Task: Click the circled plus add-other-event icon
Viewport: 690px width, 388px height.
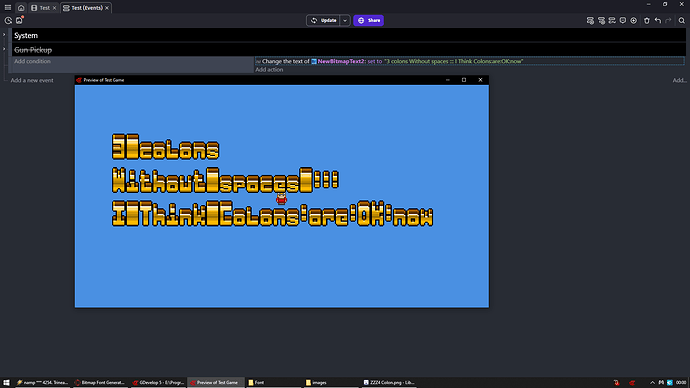Action: pyautogui.click(x=634, y=21)
